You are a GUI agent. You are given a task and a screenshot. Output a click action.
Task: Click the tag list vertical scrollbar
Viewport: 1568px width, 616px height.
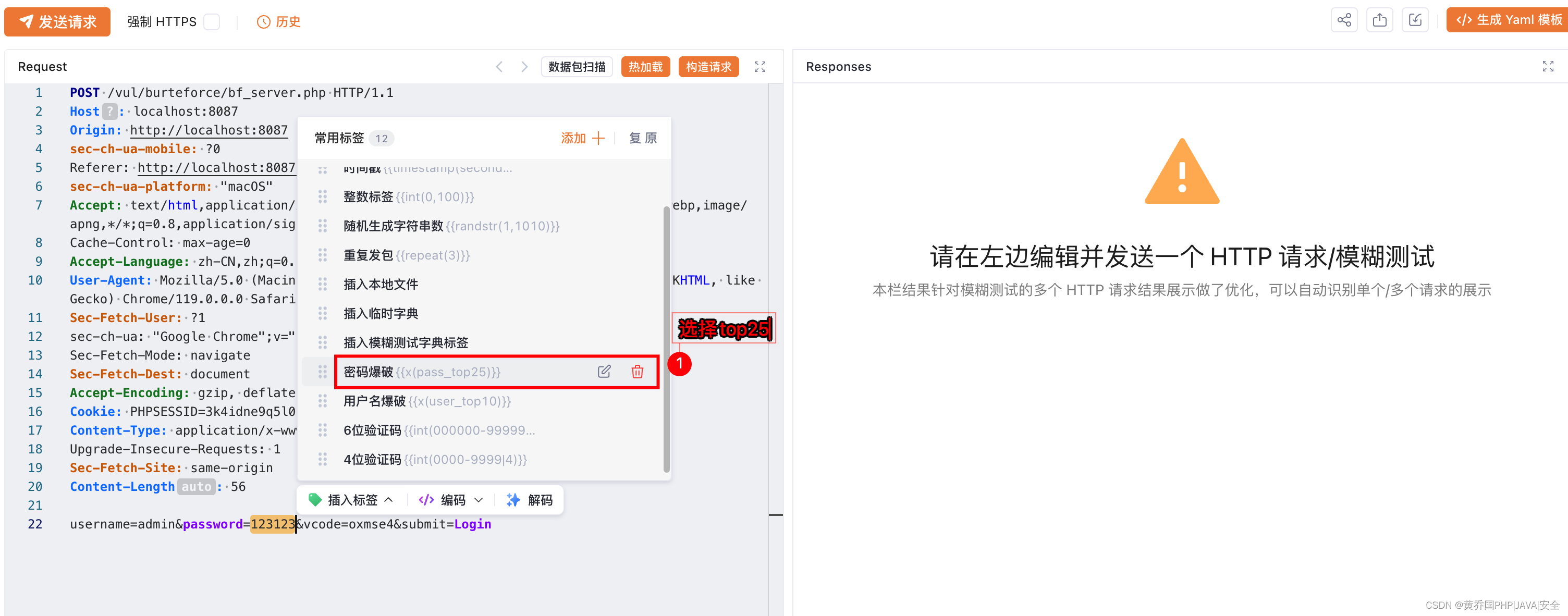point(667,338)
